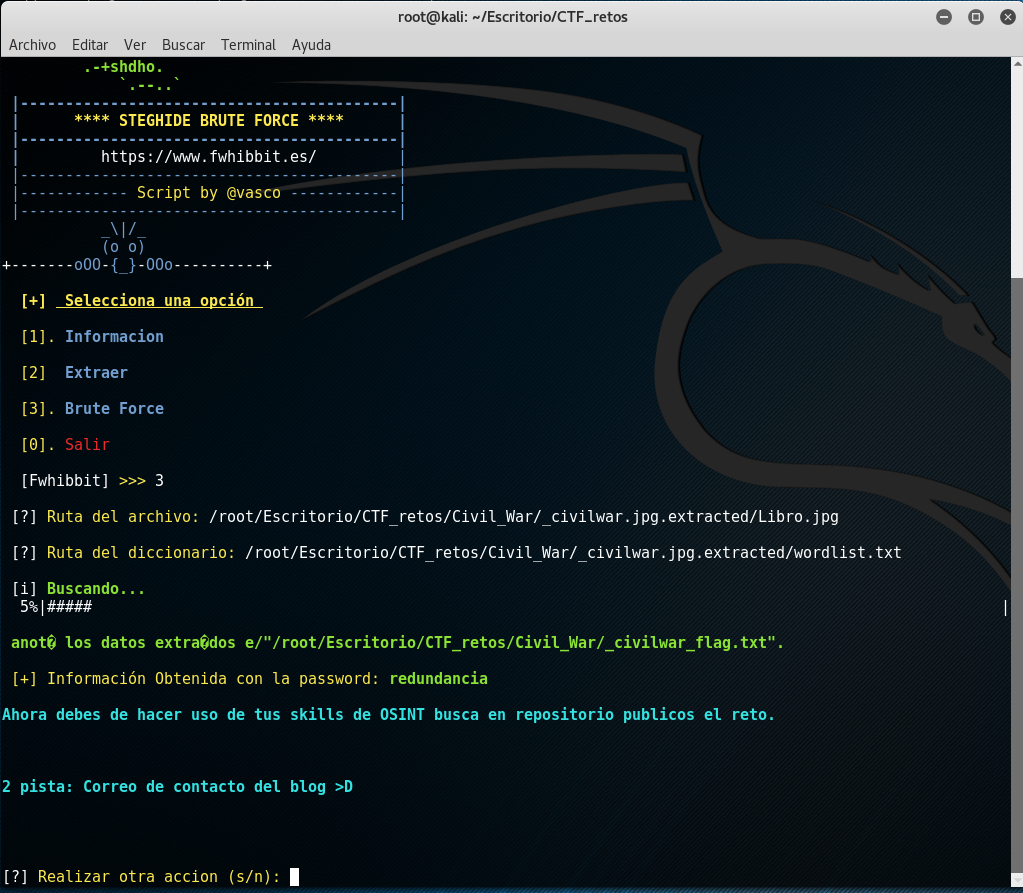The height and width of the screenshot is (893, 1023).
Task: Open the Terminal menu
Action: (248, 45)
